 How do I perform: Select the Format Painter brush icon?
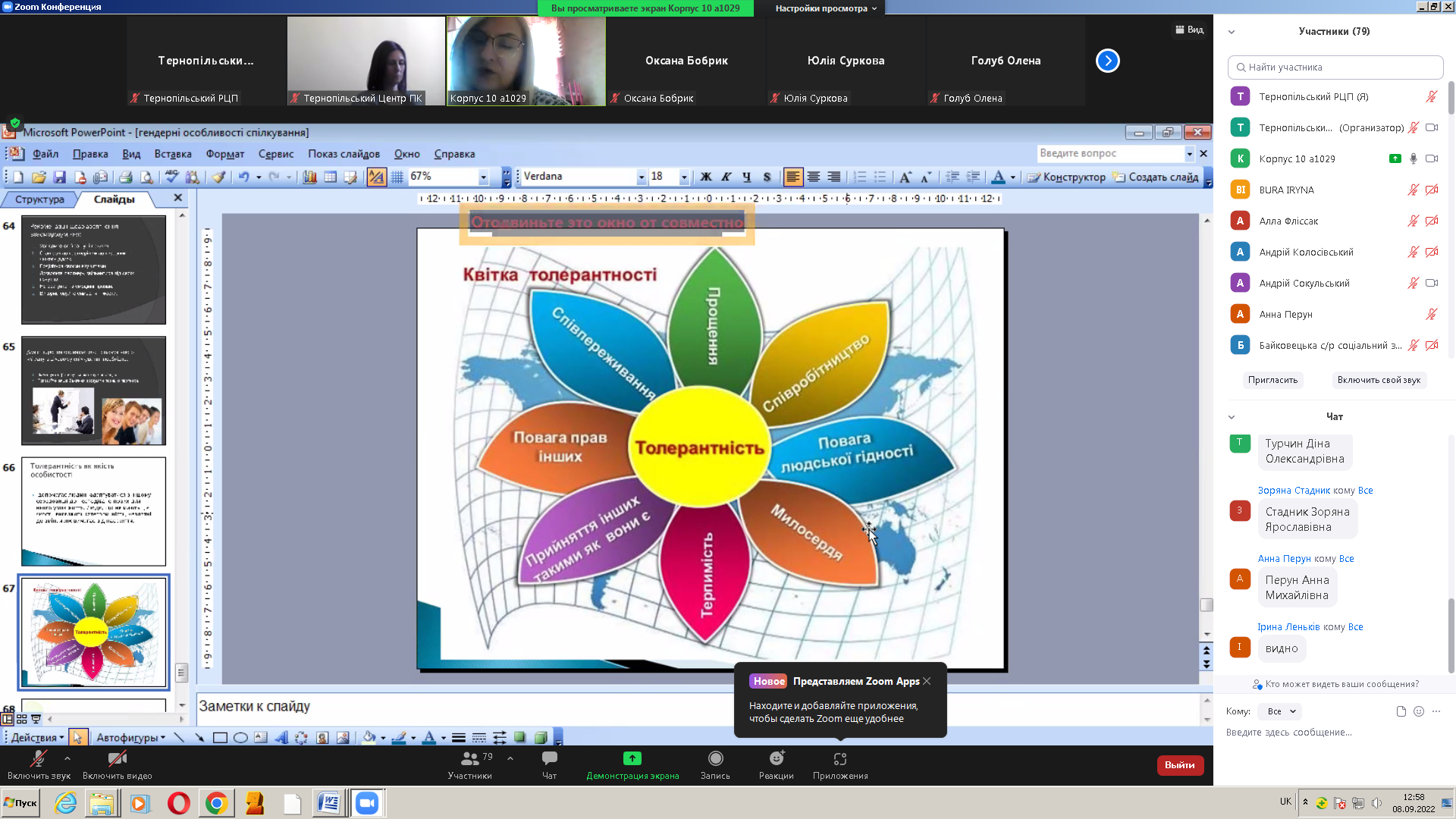coord(218,177)
